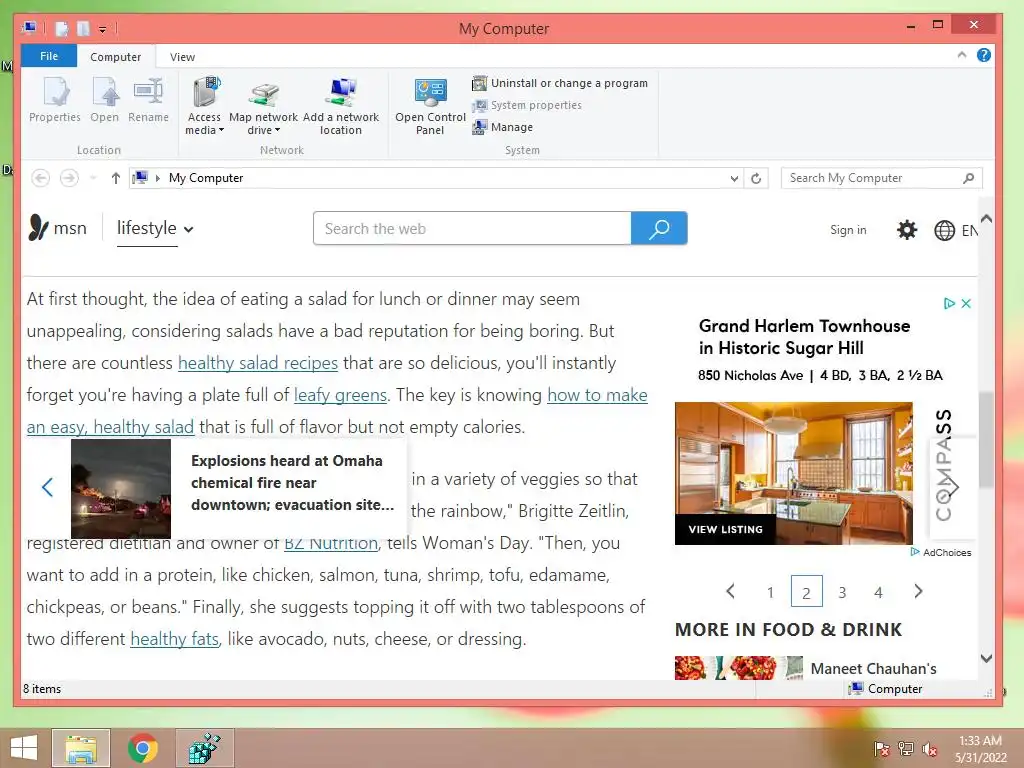Click the Action Center flag icon

point(882,749)
